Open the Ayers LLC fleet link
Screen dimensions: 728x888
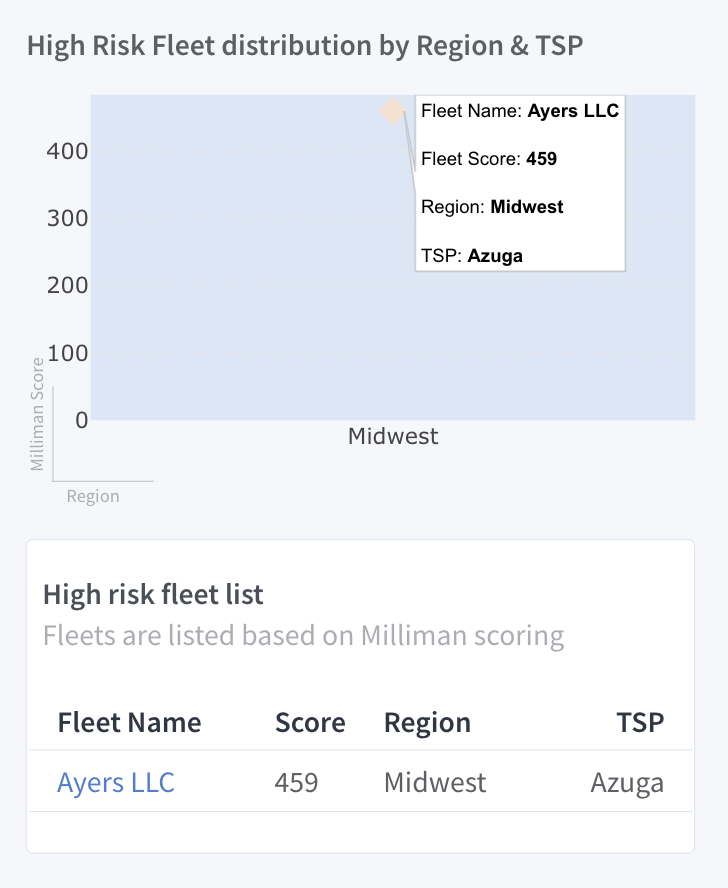[x=116, y=782]
